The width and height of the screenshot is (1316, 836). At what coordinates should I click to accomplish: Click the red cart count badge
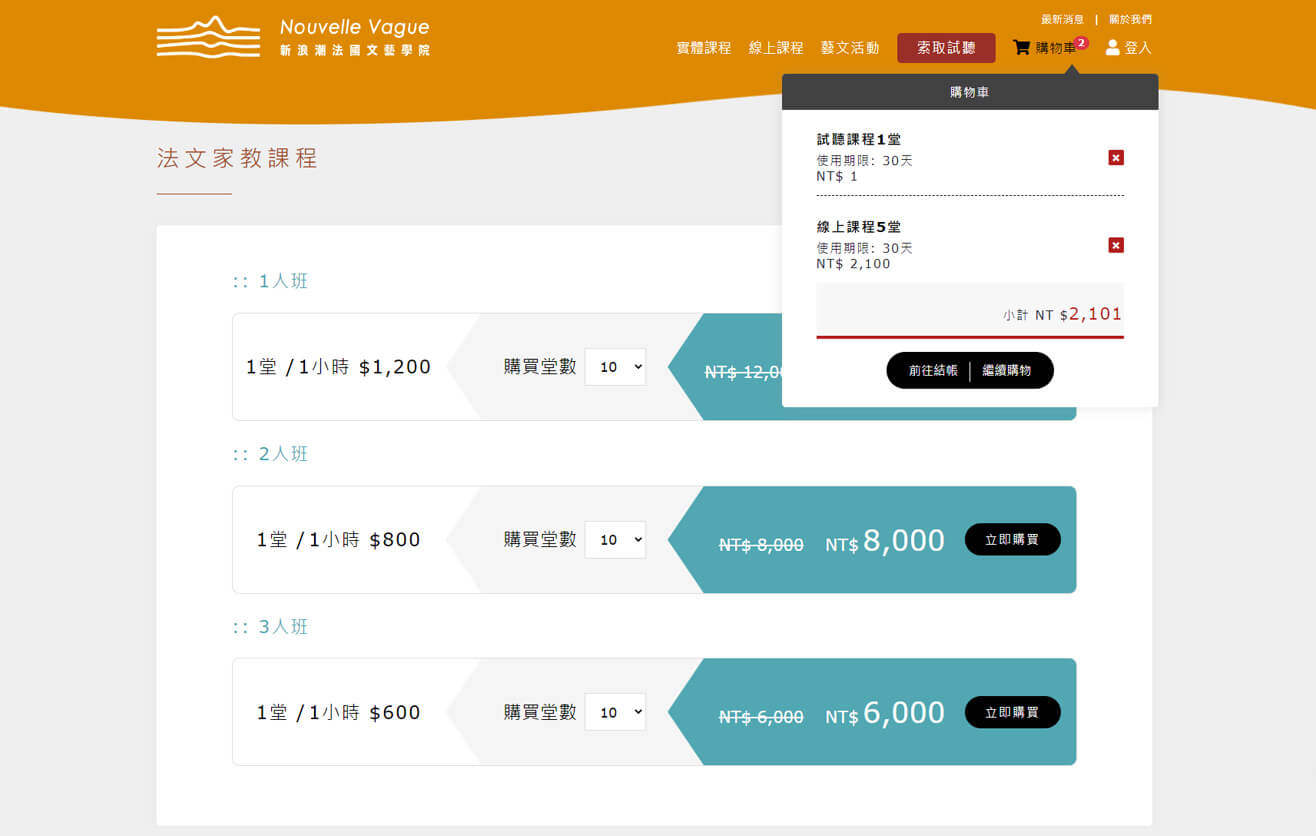click(1081, 43)
